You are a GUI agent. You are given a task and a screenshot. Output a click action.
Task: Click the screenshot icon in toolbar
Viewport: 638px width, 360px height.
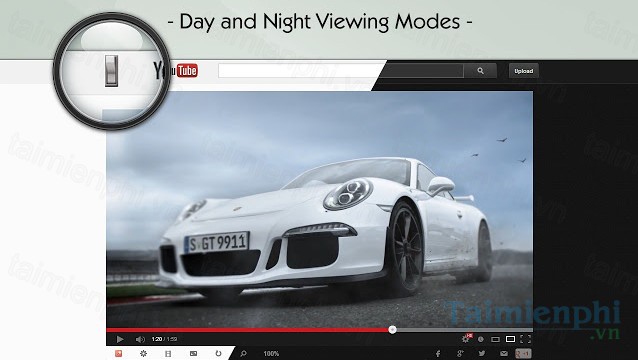(x=193, y=353)
